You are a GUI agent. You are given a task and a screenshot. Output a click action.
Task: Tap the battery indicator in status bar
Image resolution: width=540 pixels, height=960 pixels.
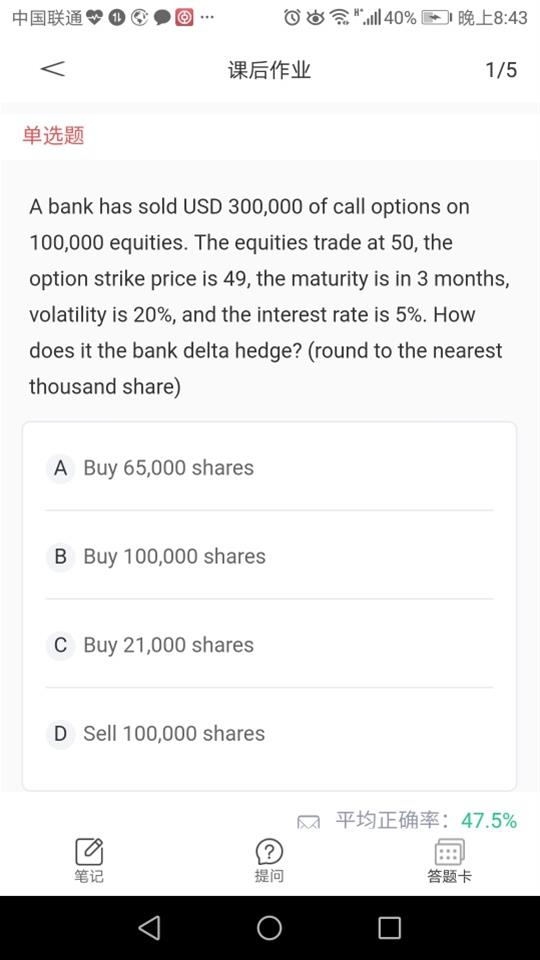tap(437, 18)
